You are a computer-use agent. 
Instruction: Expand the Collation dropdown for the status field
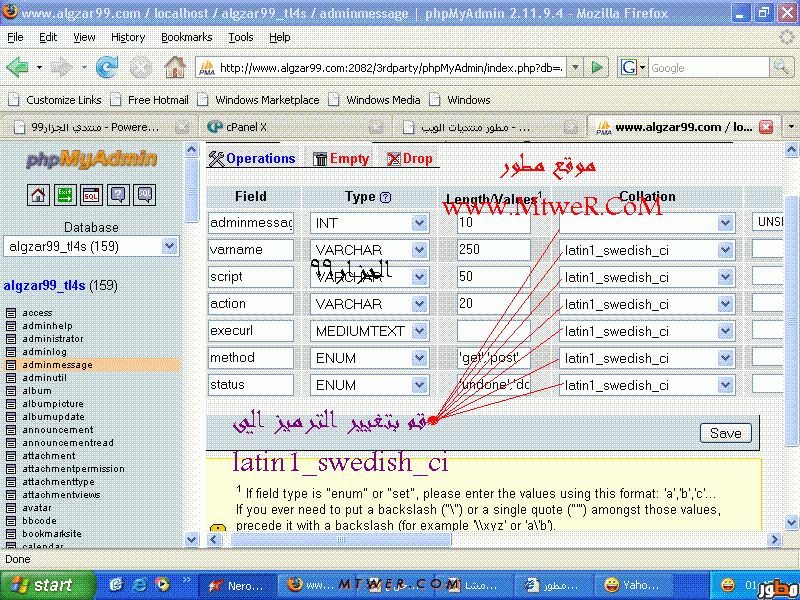[x=725, y=385]
